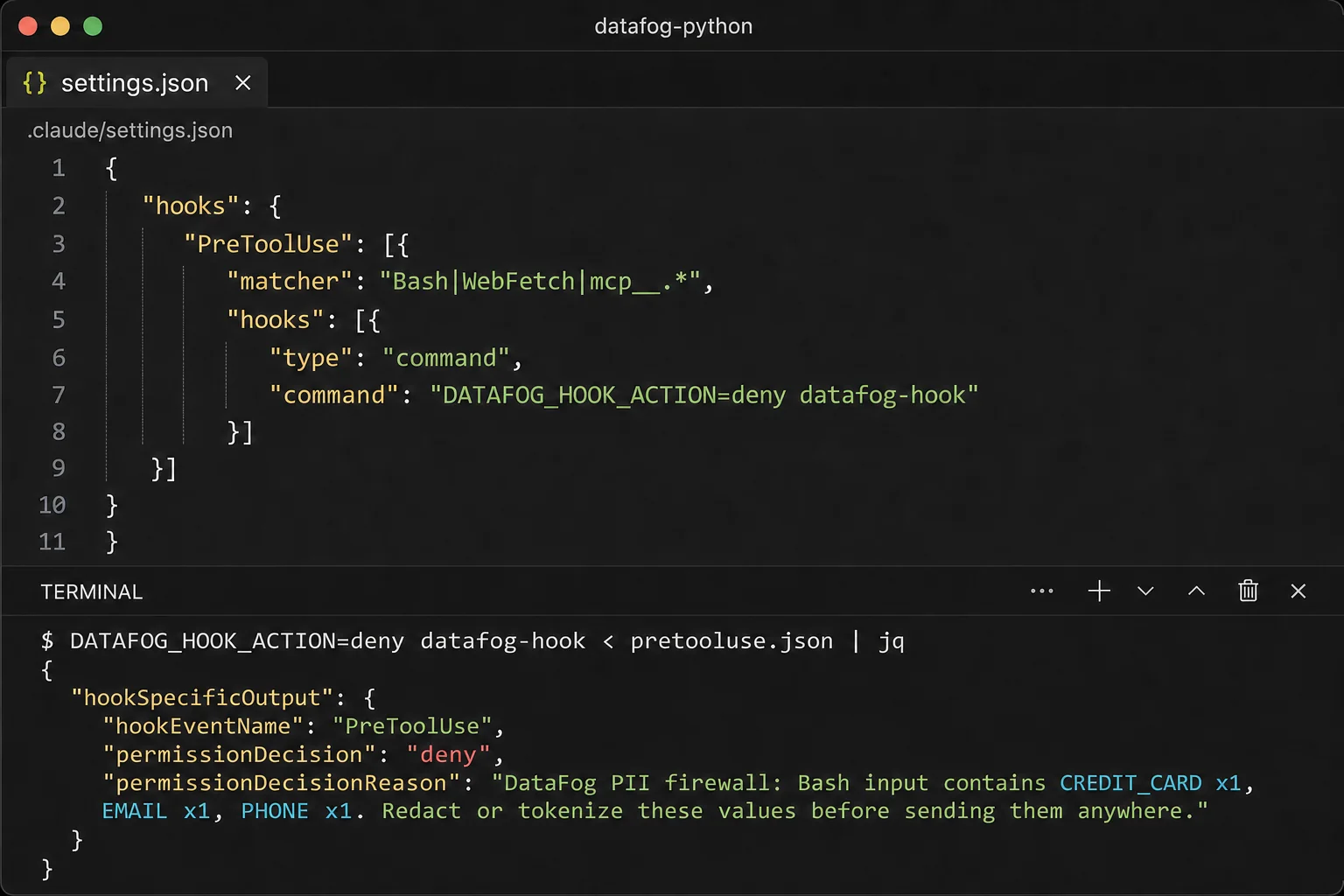Image resolution: width=1344 pixels, height=896 pixels.
Task: Close the terminal panel
Action: [1298, 591]
